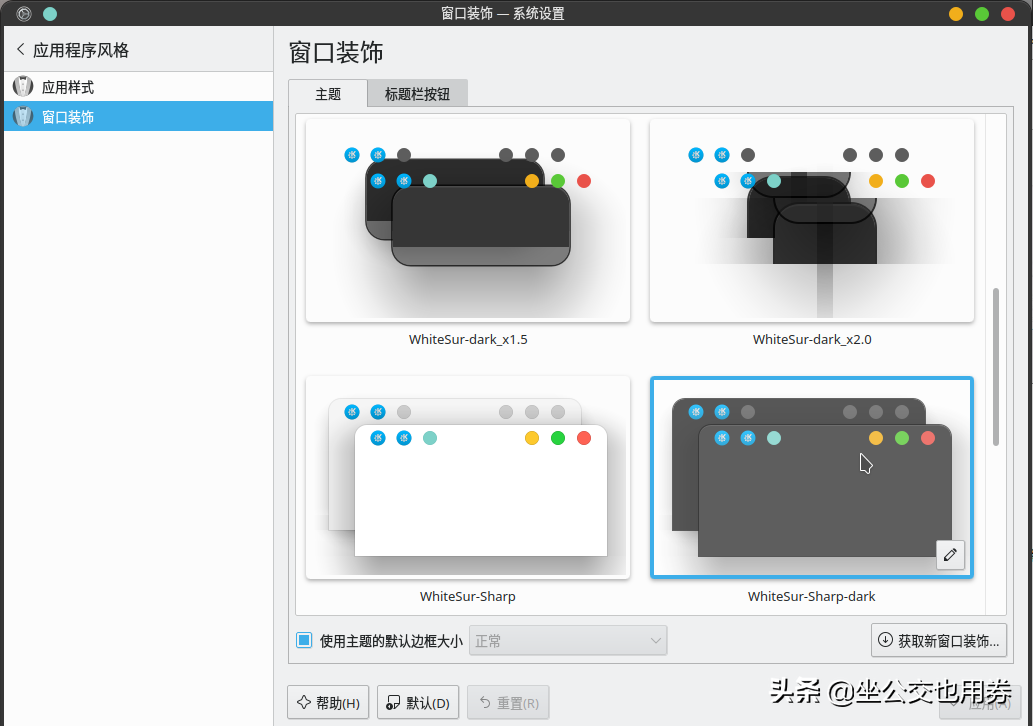Go back using the arrow beside 应用程序风格
This screenshot has height=726, width=1033.
click(20, 49)
